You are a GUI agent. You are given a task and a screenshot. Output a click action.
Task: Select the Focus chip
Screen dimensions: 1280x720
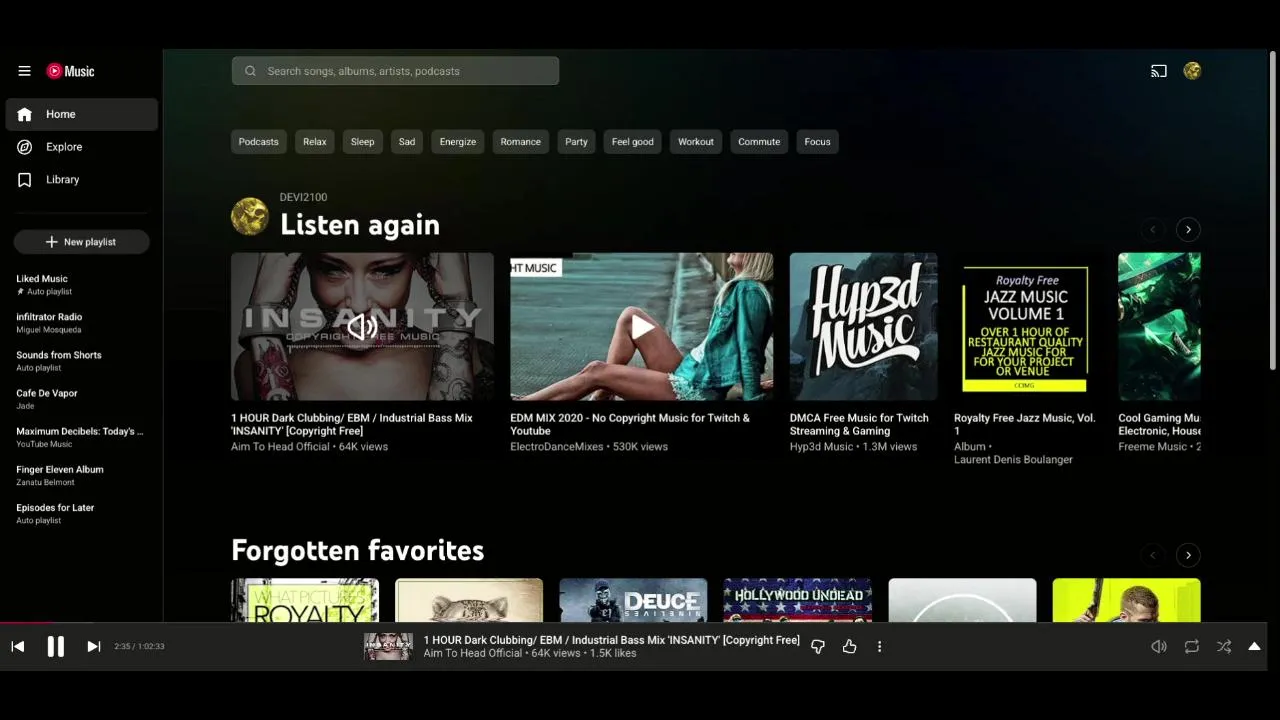(x=817, y=142)
